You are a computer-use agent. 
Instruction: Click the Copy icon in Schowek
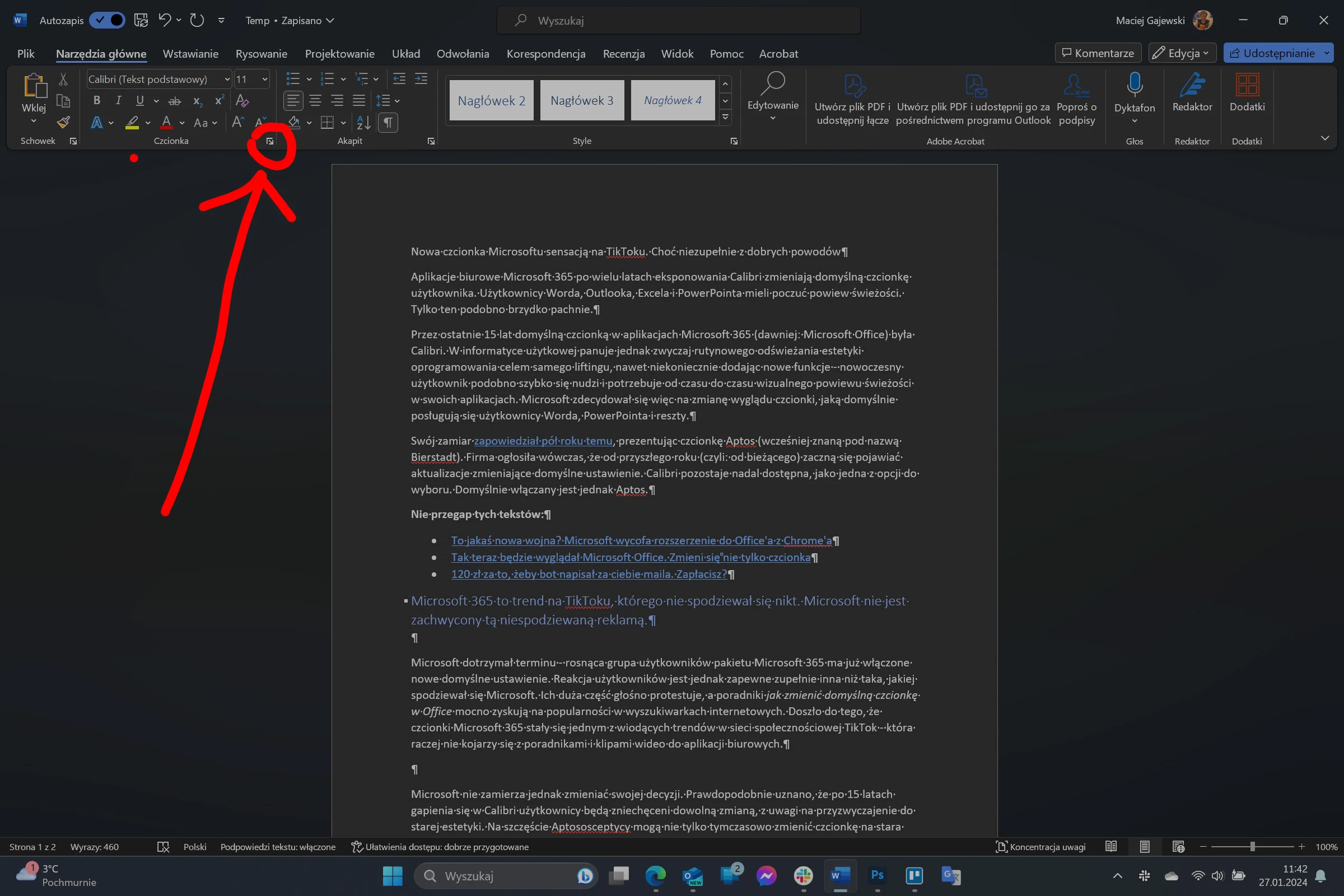click(63, 101)
